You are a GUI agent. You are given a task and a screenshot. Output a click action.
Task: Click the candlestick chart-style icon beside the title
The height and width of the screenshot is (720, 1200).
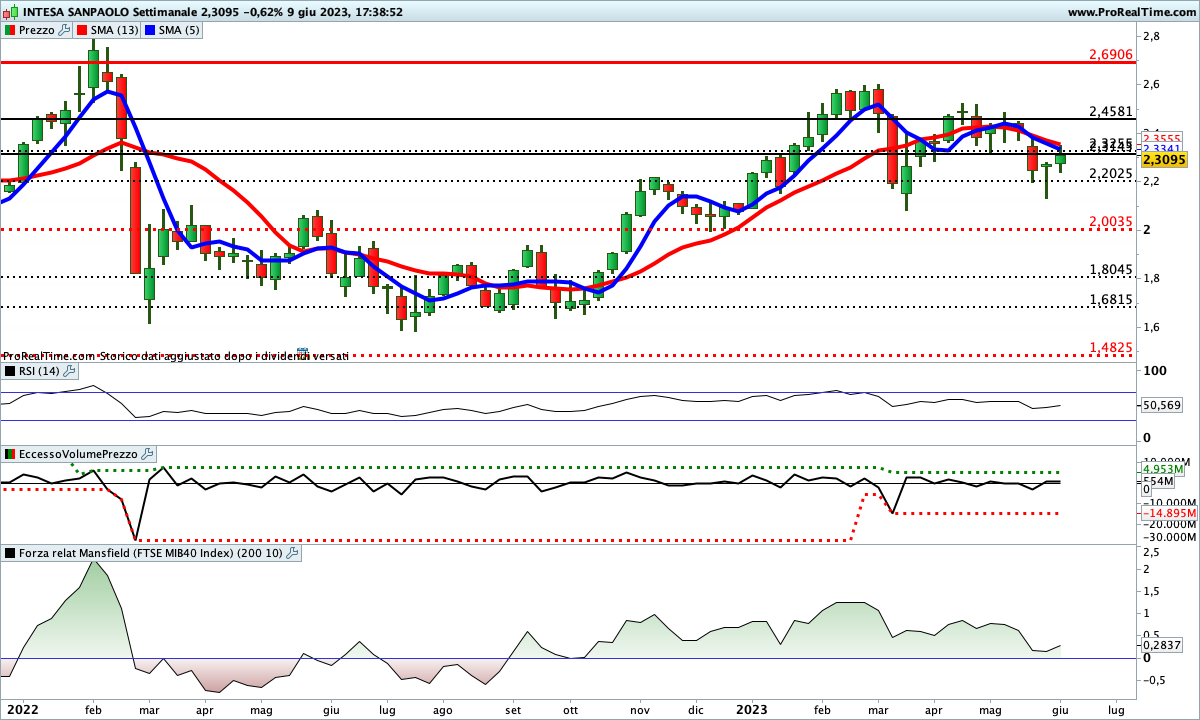[x=10, y=12]
